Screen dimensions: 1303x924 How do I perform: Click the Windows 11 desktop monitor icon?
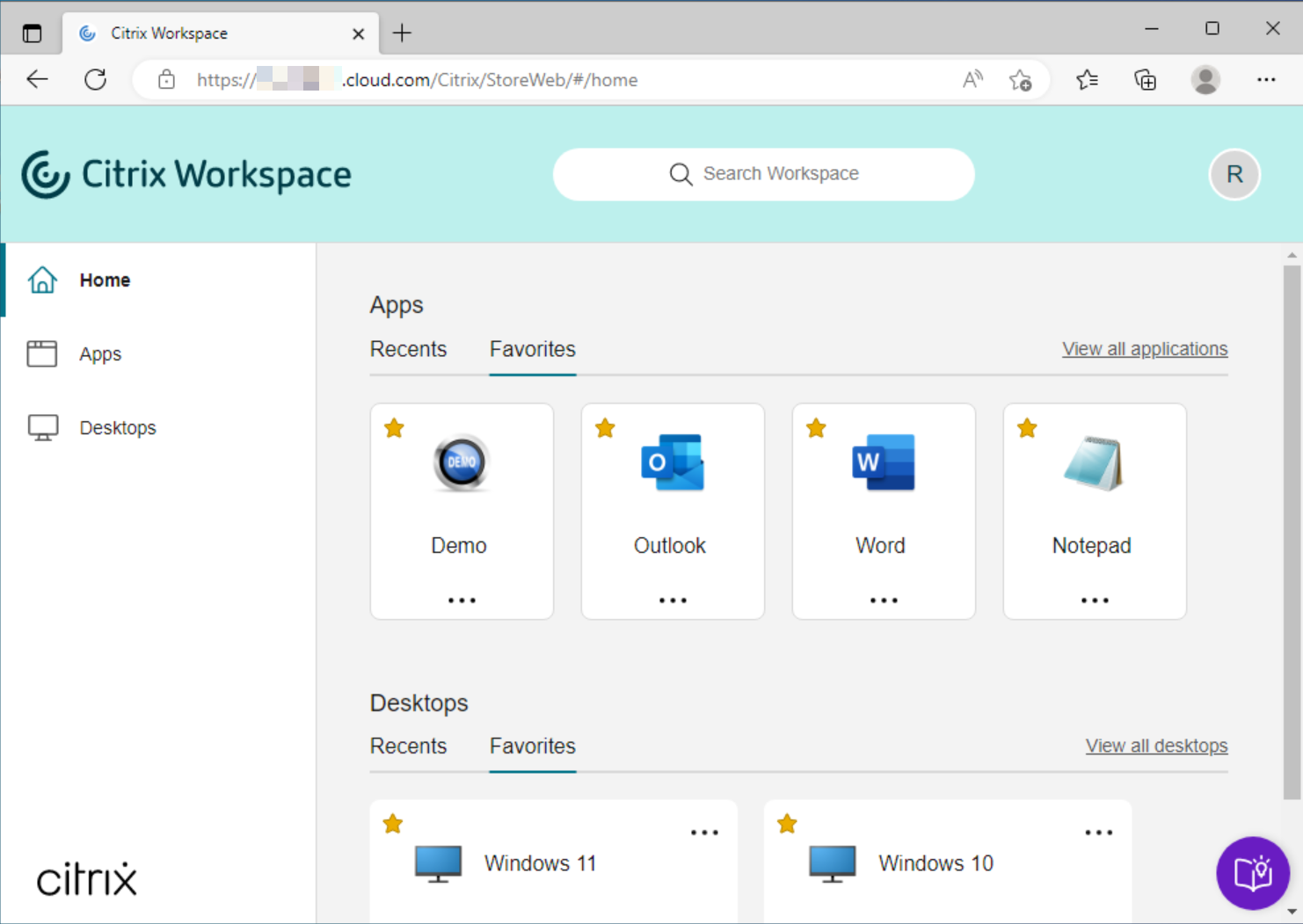tap(438, 863)
